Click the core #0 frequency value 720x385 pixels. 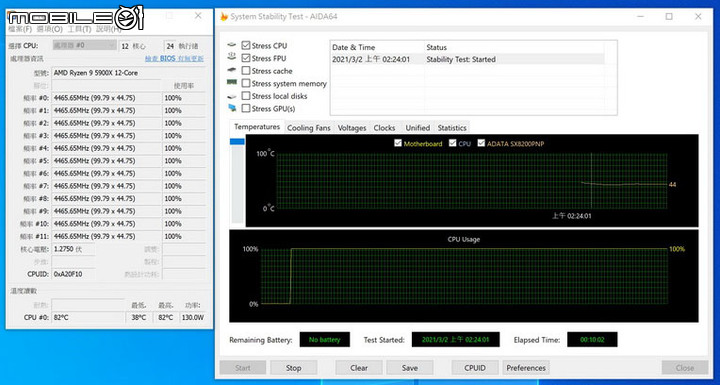(106, 98)
